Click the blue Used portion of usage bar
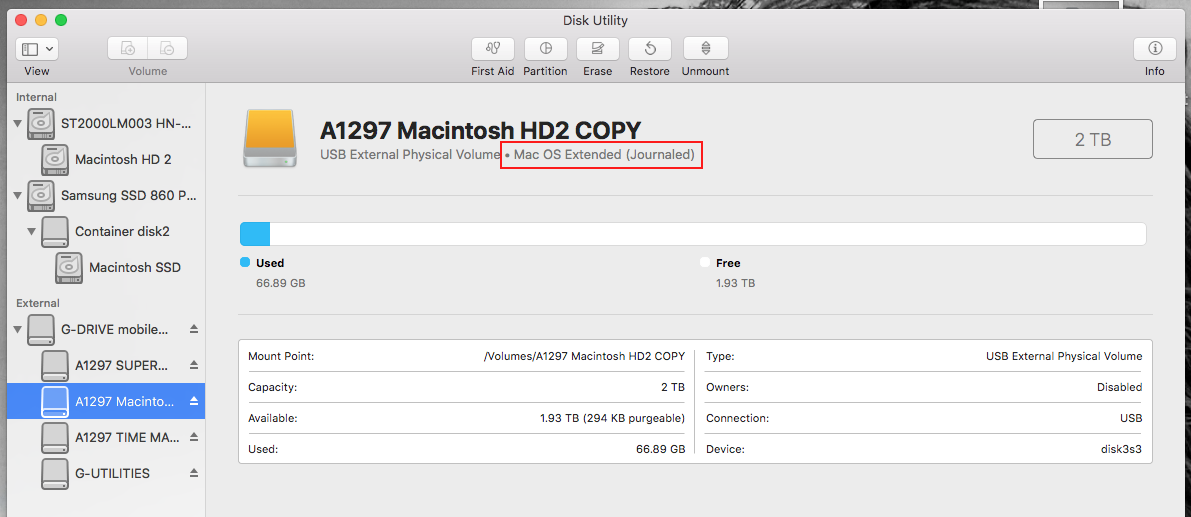This screenshot has height=517, width=1191. 254,234
